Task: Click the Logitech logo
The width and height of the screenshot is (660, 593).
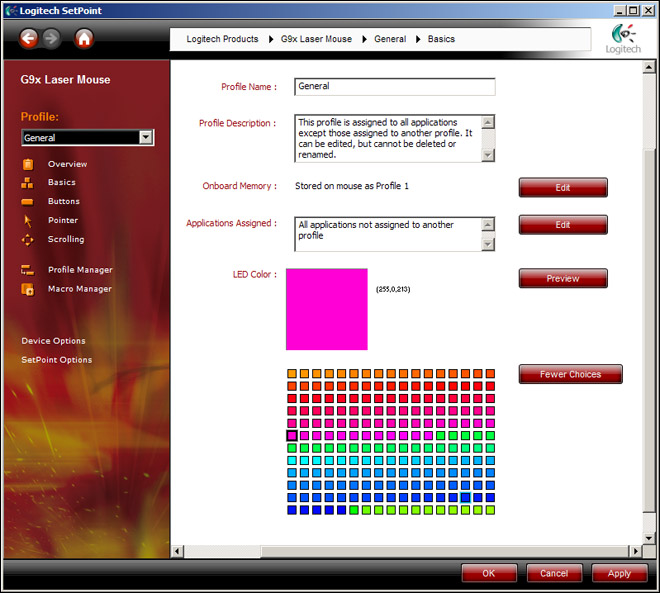Action: click(x=623, y=39)
